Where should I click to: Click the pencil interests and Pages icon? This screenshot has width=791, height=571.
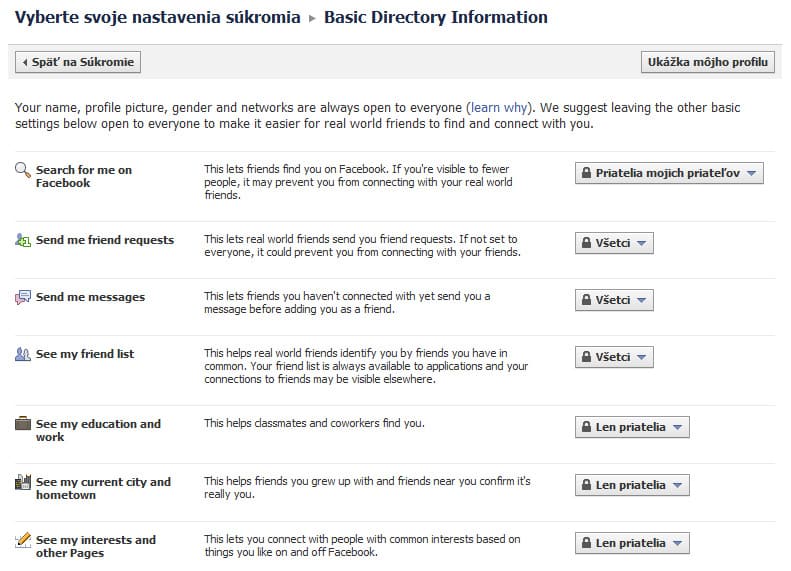tap(23, 540)
